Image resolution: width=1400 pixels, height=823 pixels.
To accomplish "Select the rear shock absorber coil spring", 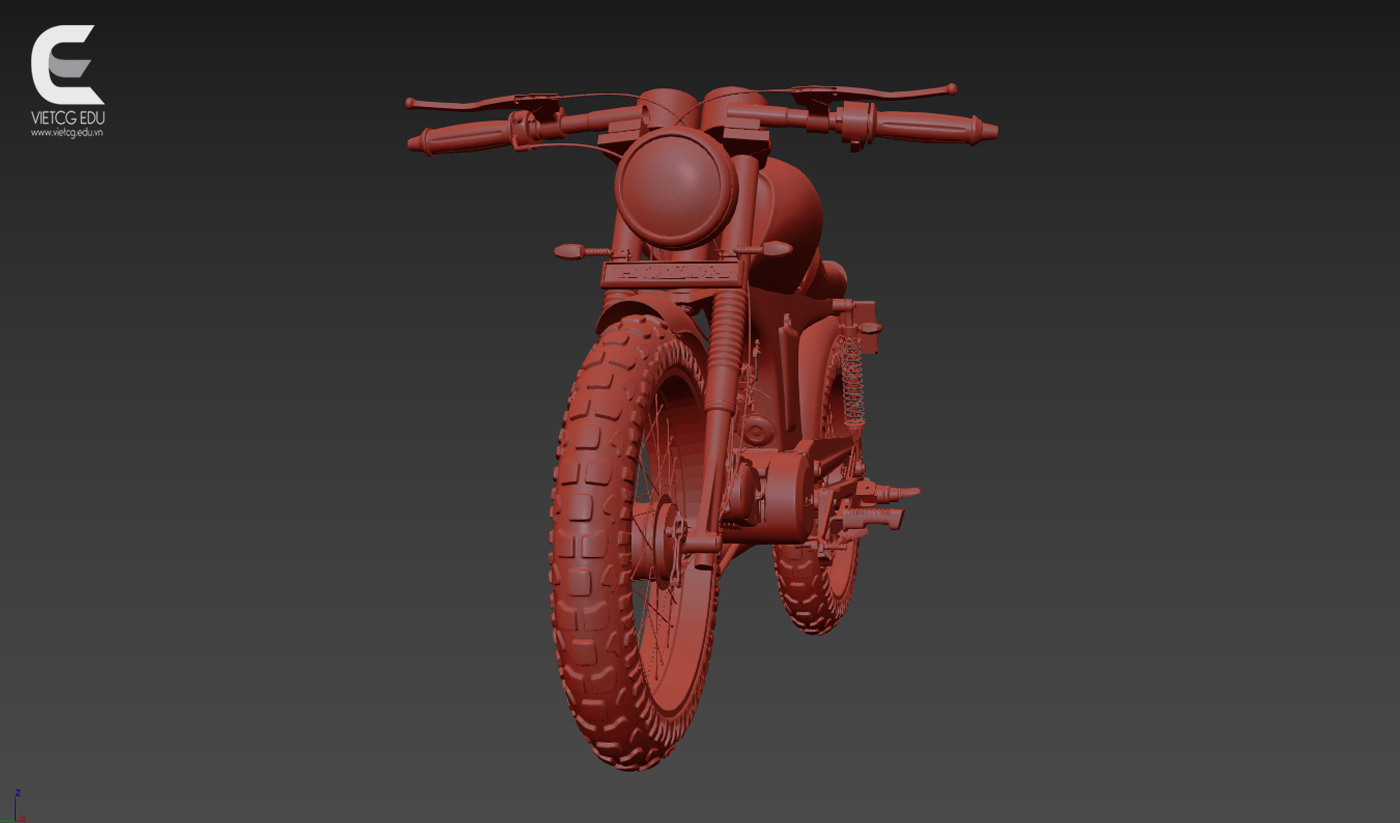I will click(x=853, y=380).
